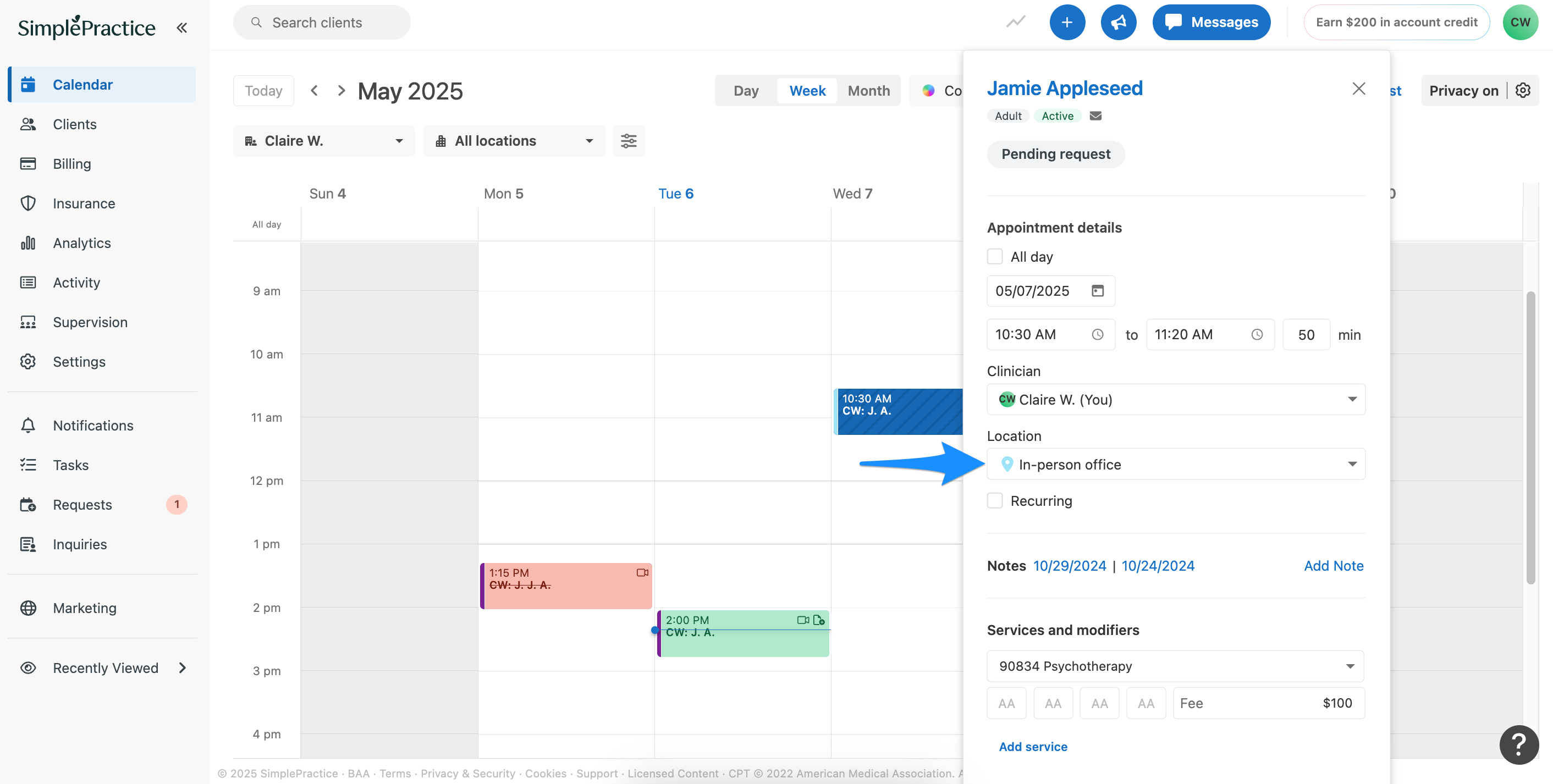Viewport: 1553px width, 784px height.
Task: Enable the Recurring checkbox
Action: (995, 501)
